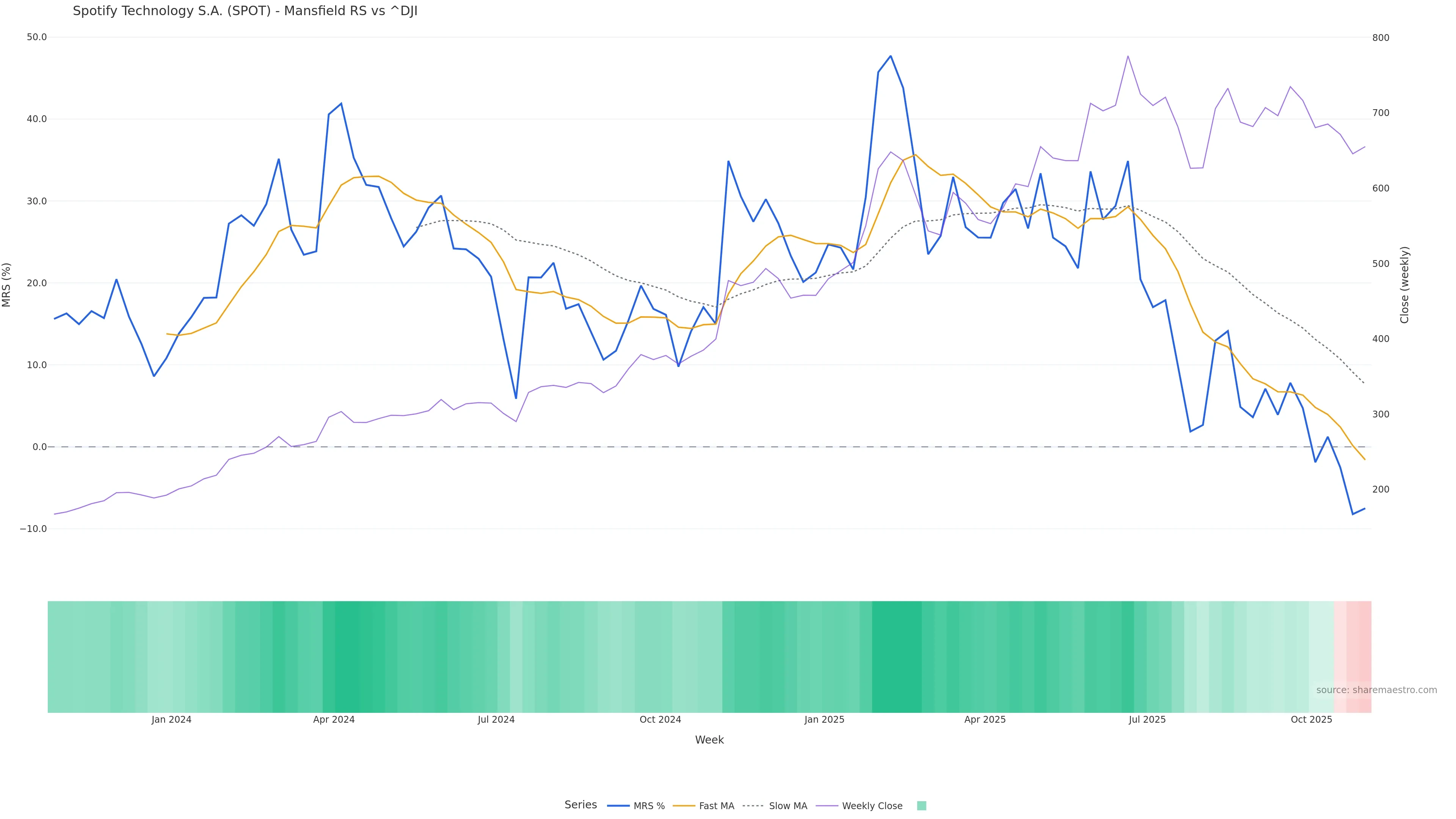This screenshot has height=819, width=1456.
Task: Click the Jul 2024 week label
Action: (496, 720)
